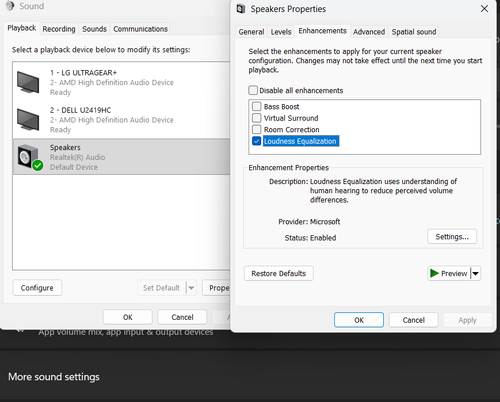Select the 2 - DELL U2419HC device name

click(x=80, y=110)
